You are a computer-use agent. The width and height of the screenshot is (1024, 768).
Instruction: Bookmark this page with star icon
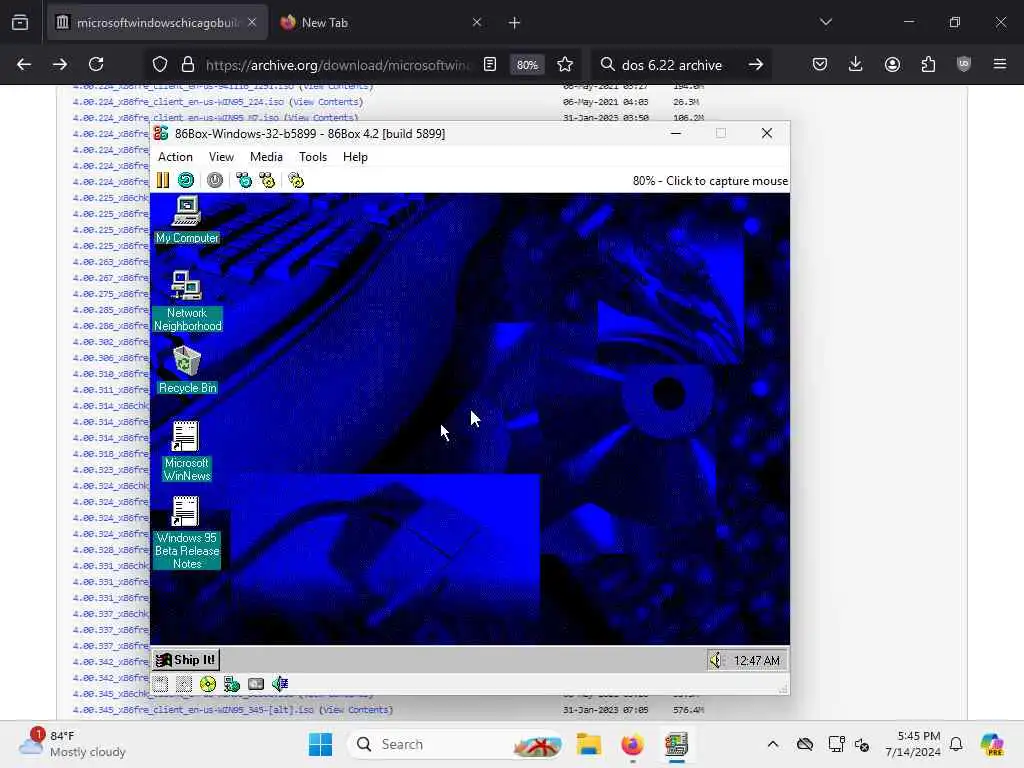(565, 64)
